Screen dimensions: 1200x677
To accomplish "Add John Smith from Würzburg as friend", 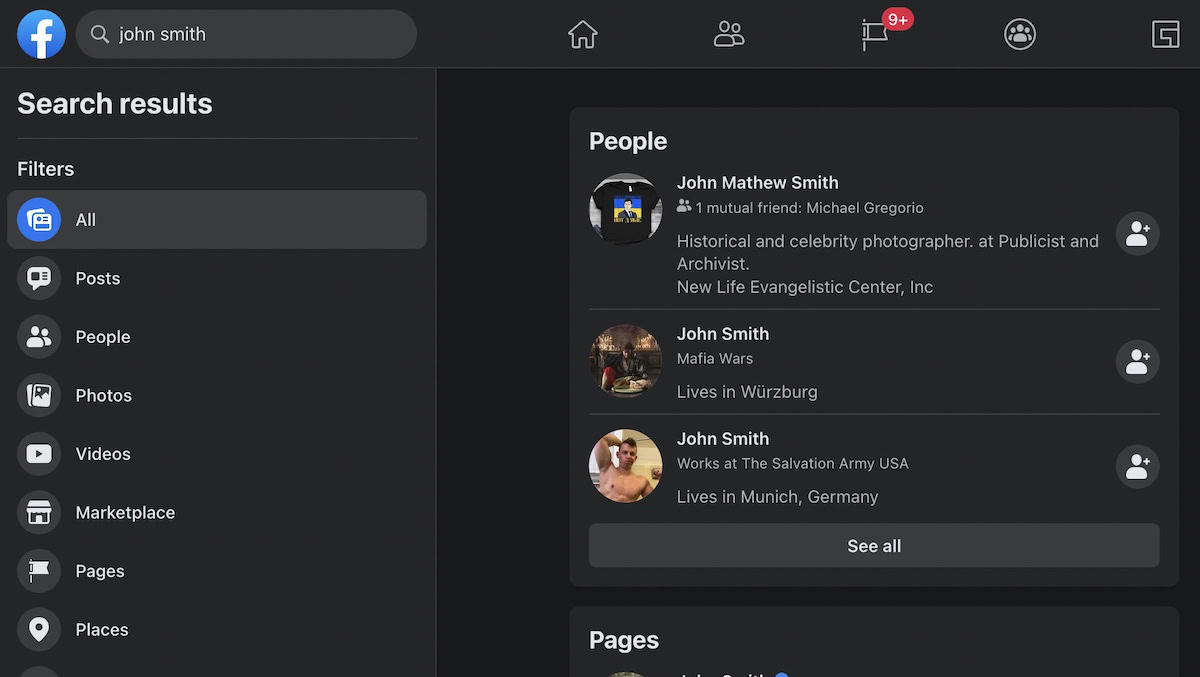I will (1137, 362).
